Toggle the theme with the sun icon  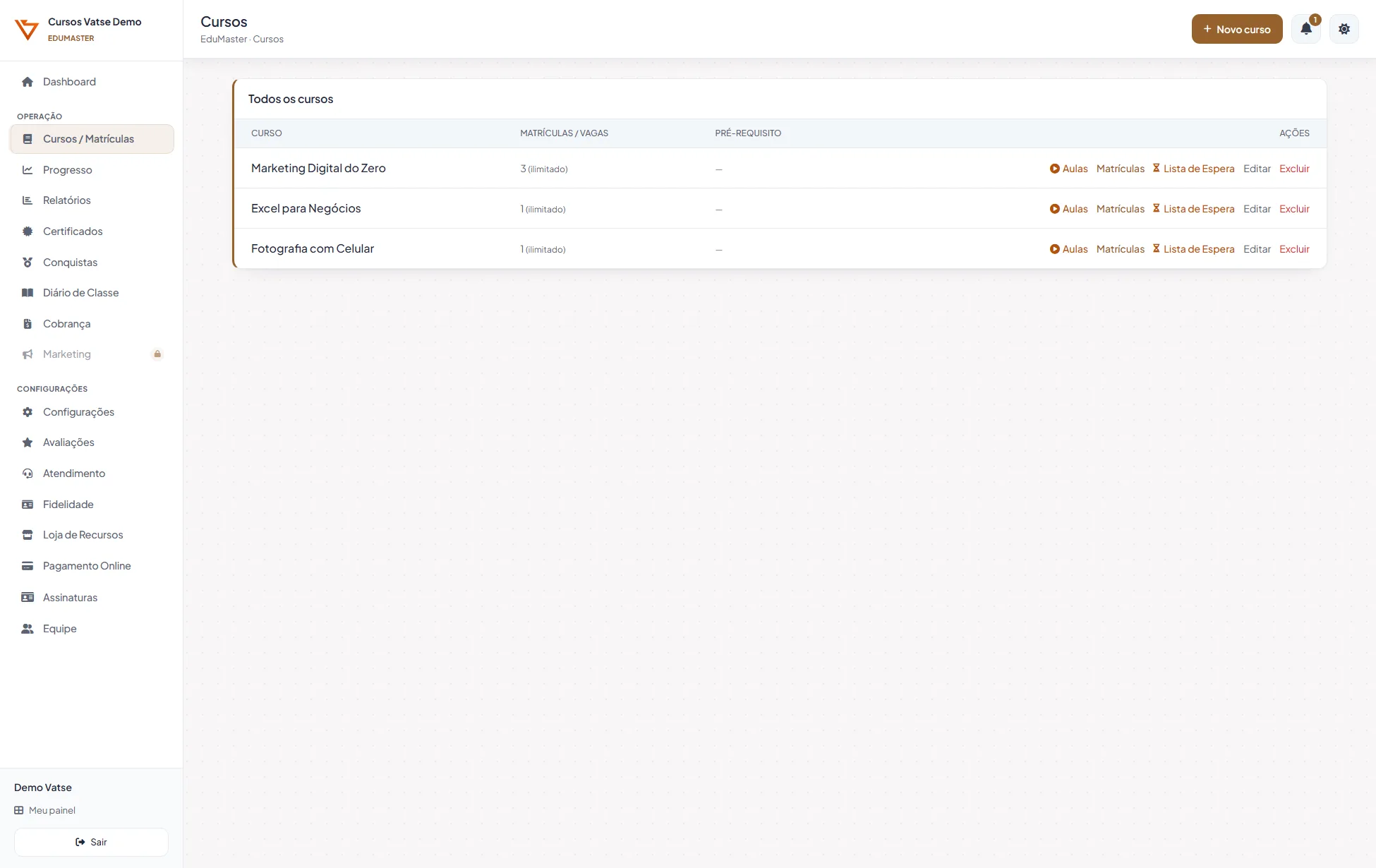[1344, 29]
